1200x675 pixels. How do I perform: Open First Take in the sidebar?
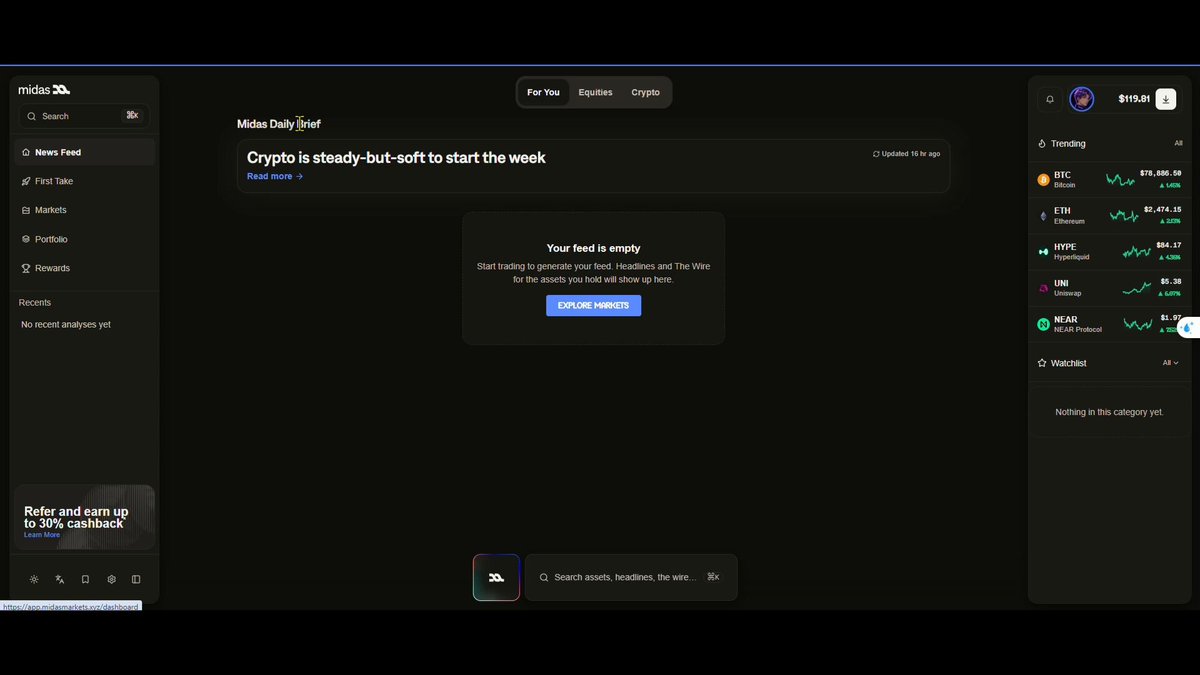(85, 181)
